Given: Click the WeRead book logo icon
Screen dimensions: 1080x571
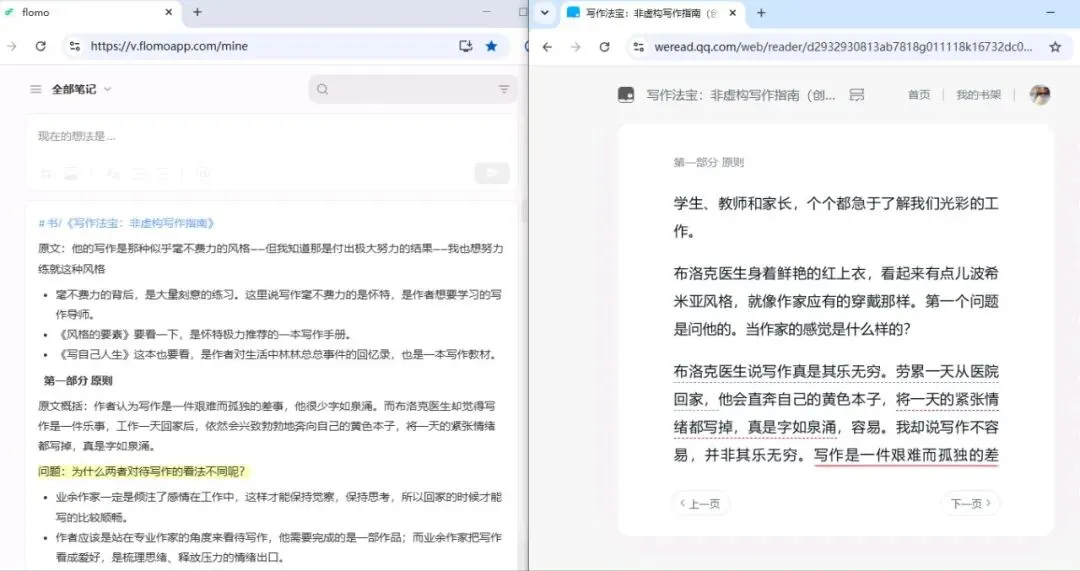Looking at the screenshot, I should coord(625,95).
